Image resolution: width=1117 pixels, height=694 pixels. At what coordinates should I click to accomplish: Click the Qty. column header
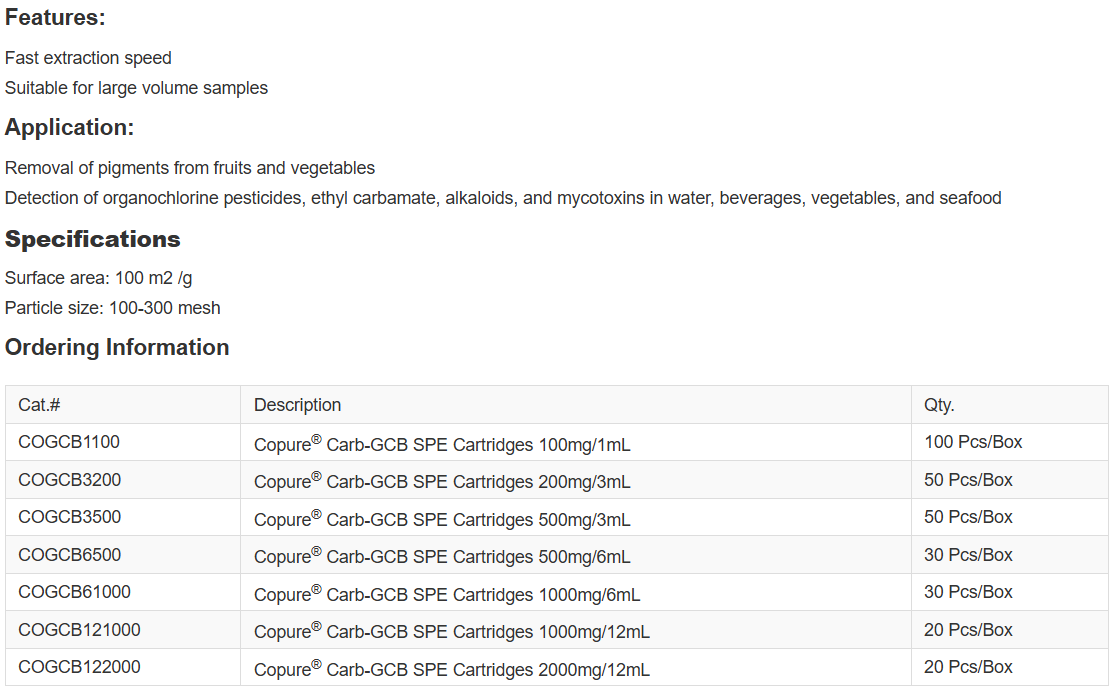[x=939, y=405]
